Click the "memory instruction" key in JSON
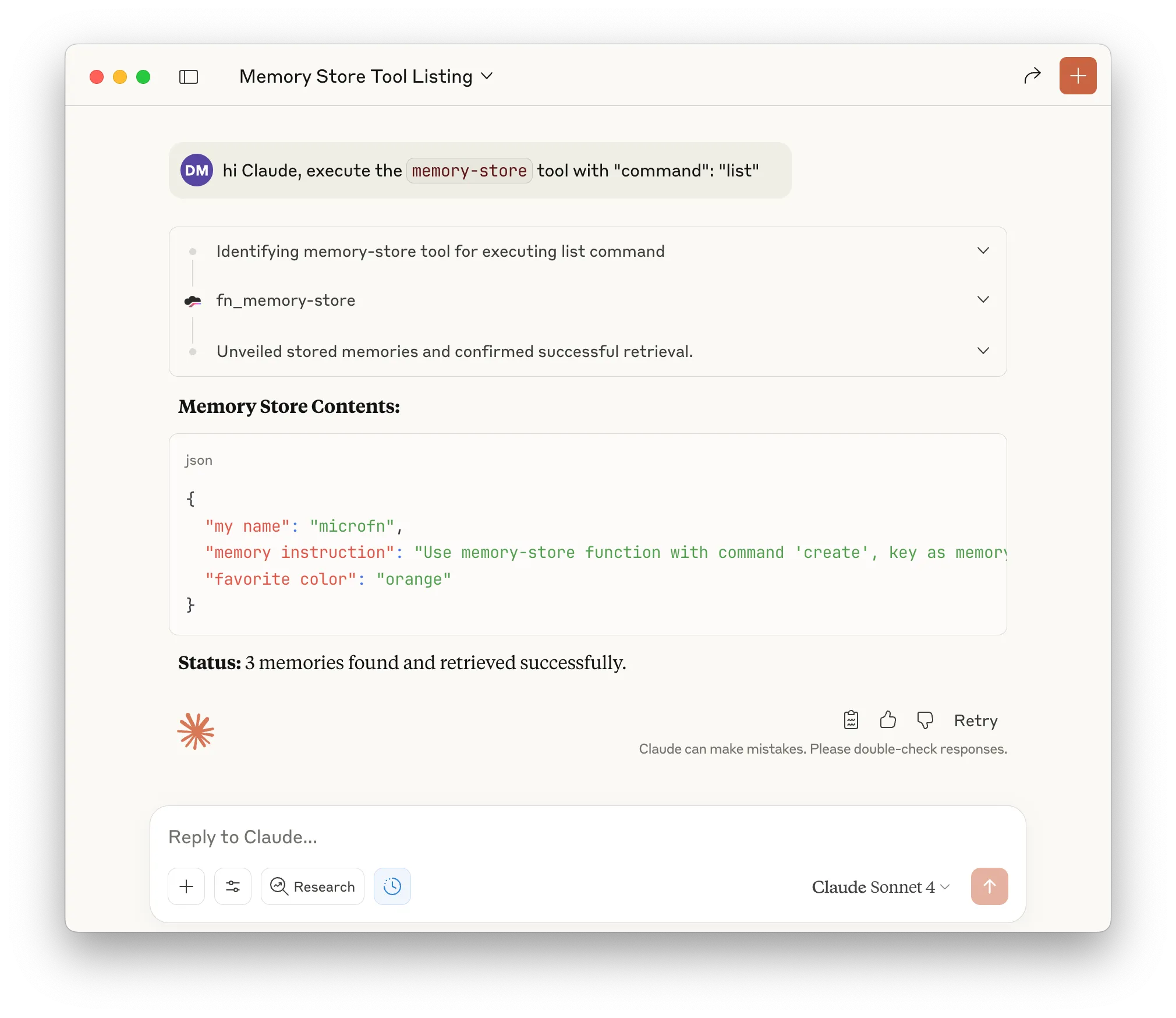Screen dimensions: 1176x1018 click(x=300, y=552)
